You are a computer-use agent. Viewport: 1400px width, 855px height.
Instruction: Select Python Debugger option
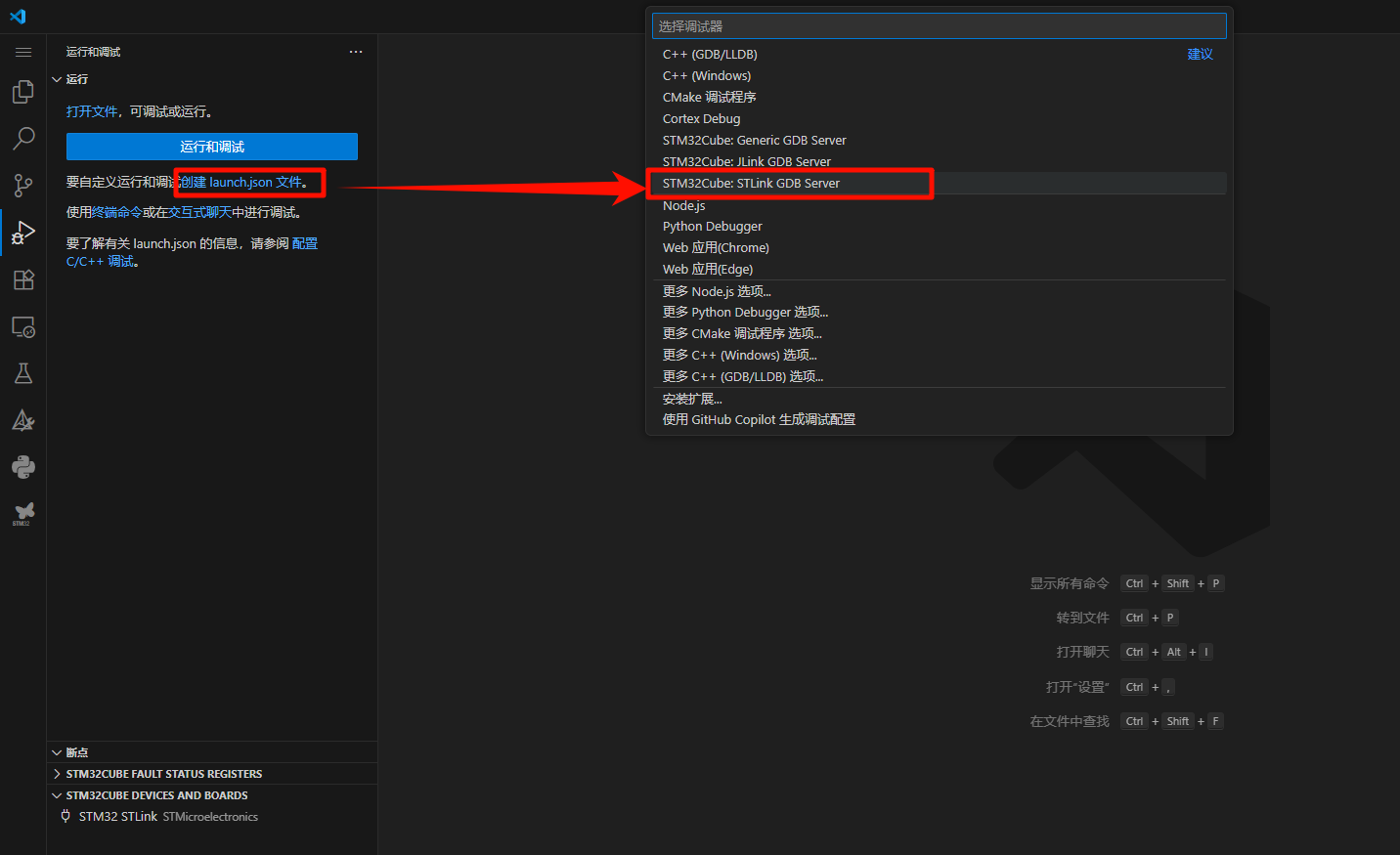click(x=940, y=226)
